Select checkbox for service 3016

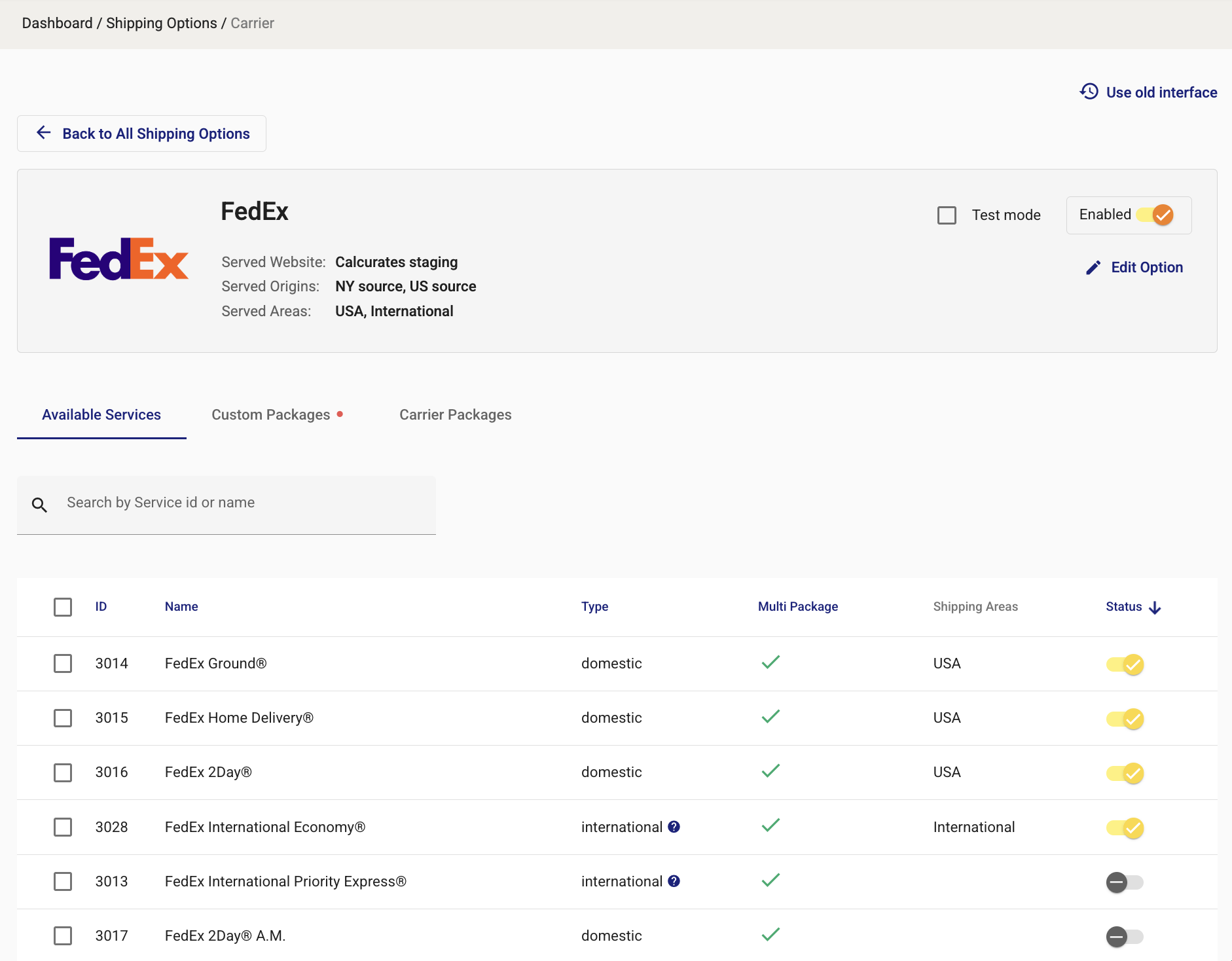click(63, 772)
